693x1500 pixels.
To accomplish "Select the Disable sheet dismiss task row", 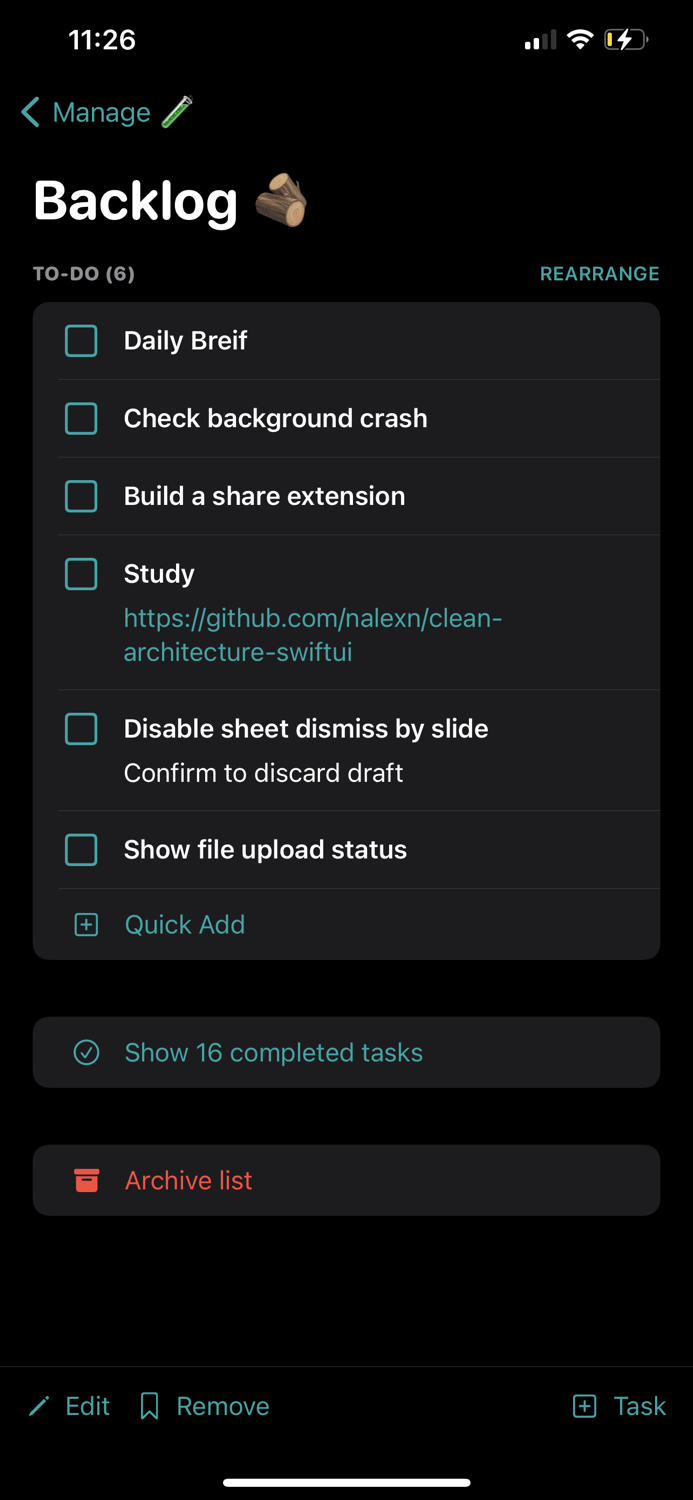I will (306, 729).
